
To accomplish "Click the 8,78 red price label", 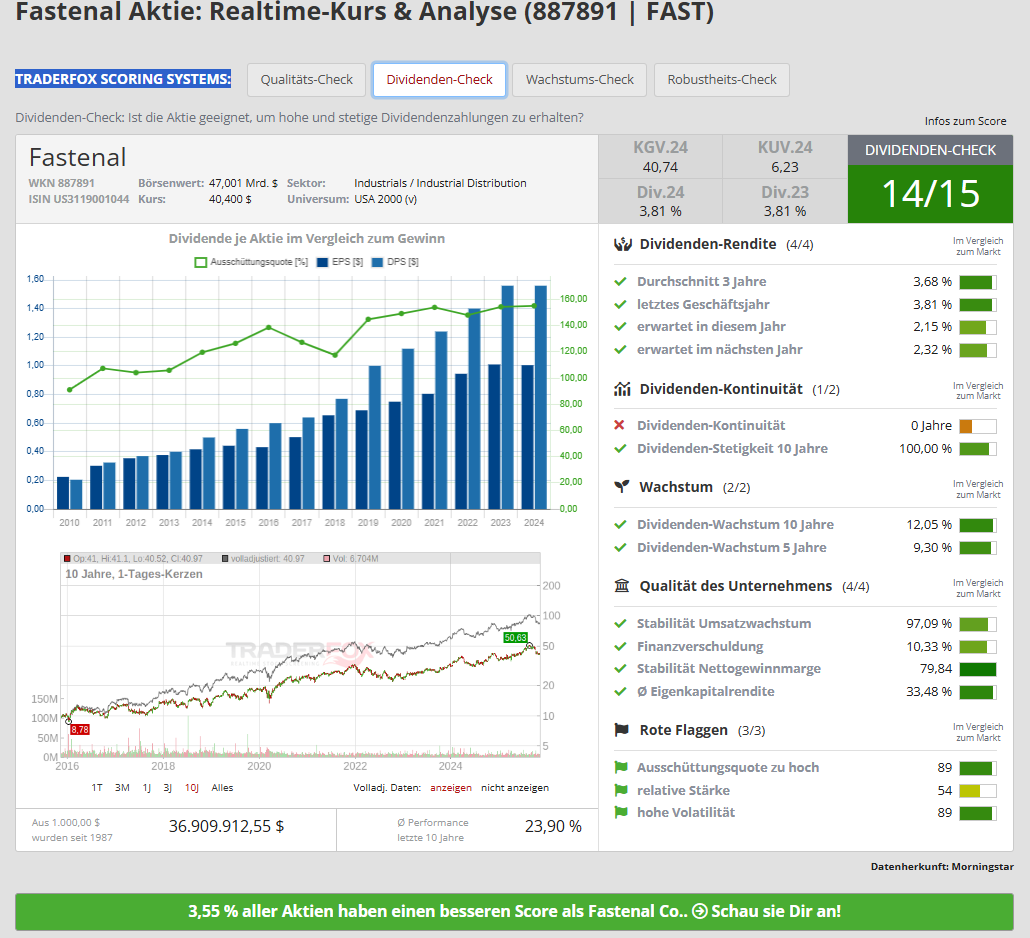I will [x=79, y=730].
